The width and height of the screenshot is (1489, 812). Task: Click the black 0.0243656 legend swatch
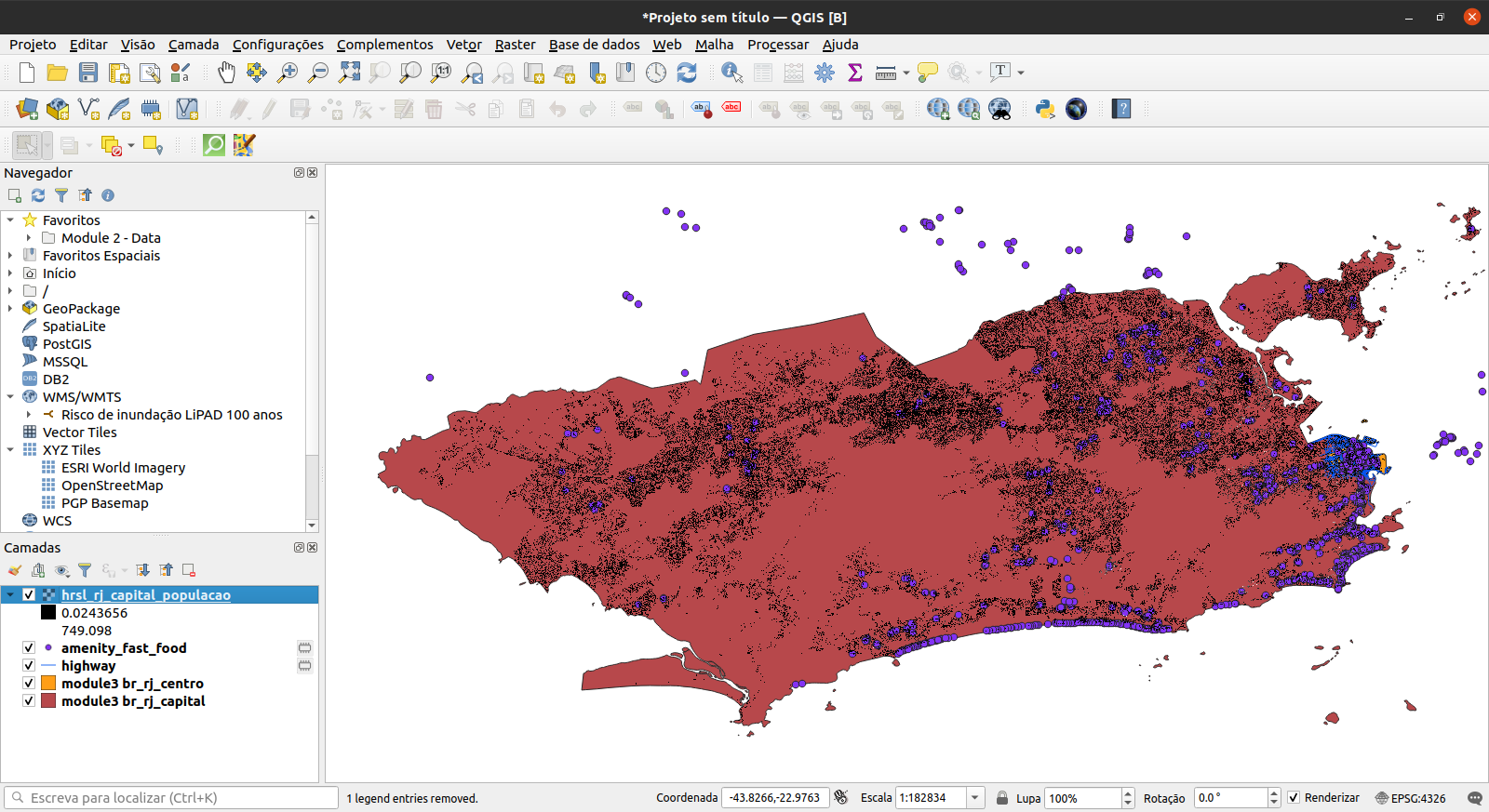(48, 612)
